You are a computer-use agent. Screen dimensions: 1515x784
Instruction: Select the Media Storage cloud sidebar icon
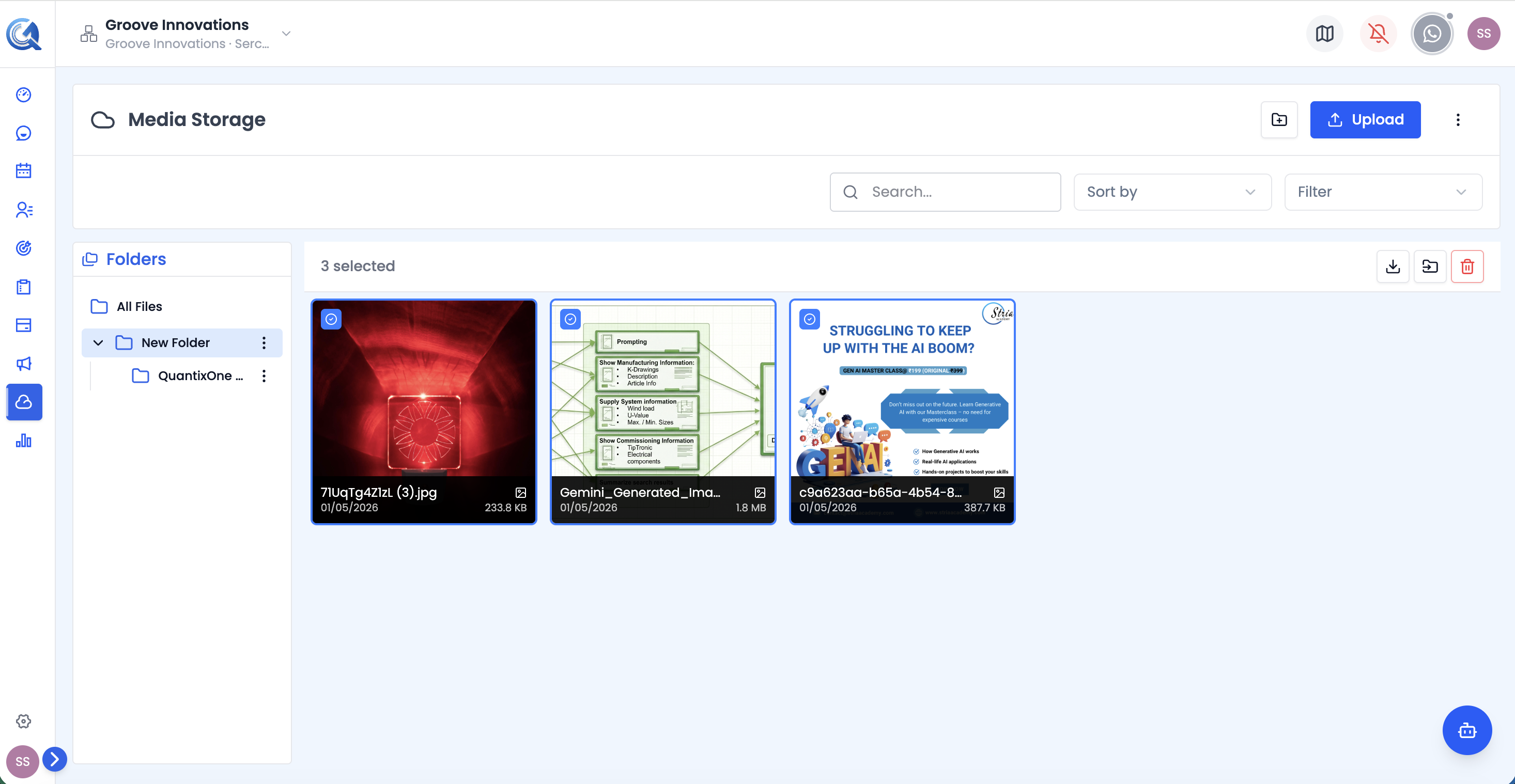[24, 402]
